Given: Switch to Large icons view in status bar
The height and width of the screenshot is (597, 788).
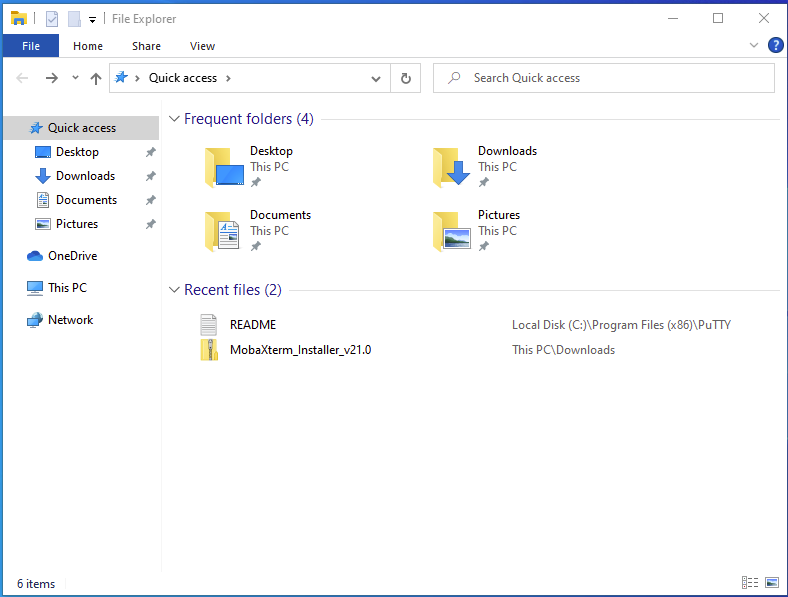Looking at the screenshot, I should click(x=772, y=582).
